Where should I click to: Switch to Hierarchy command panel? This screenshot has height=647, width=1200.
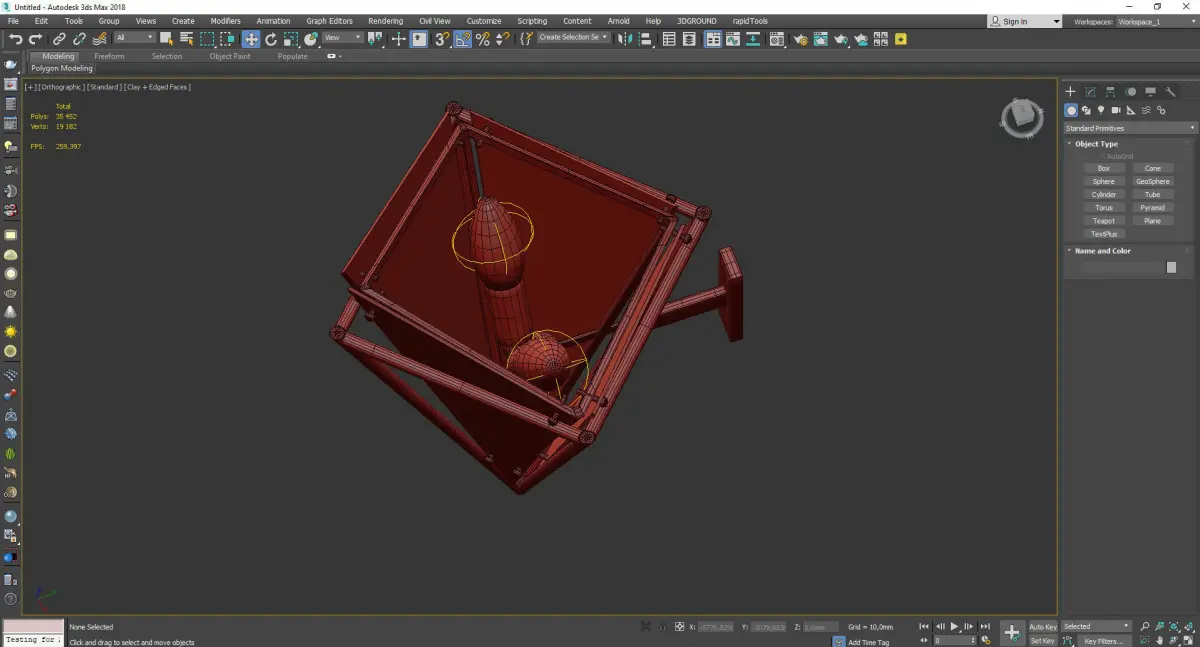[1110, 92]
